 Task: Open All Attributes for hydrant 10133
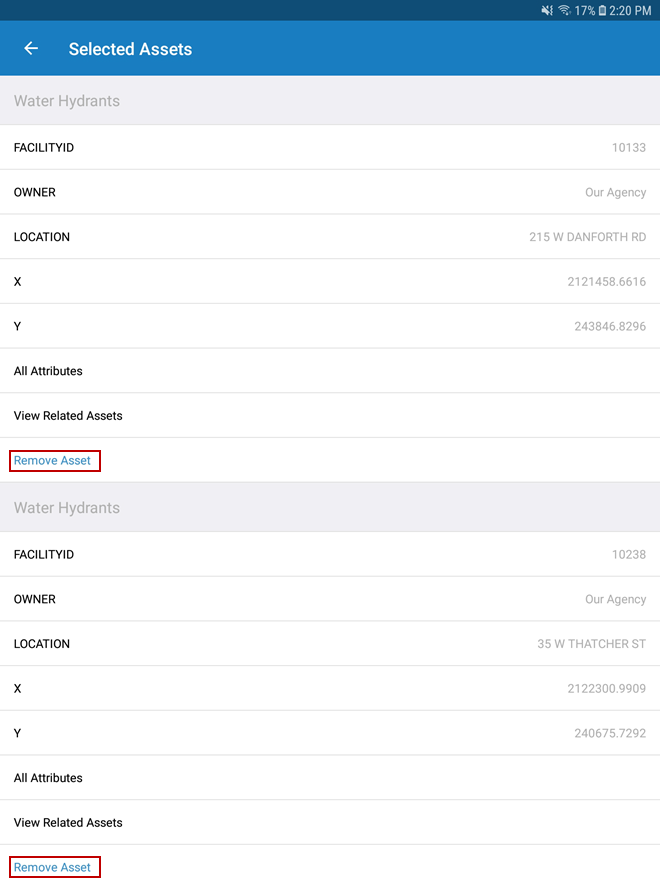(330, 371)
